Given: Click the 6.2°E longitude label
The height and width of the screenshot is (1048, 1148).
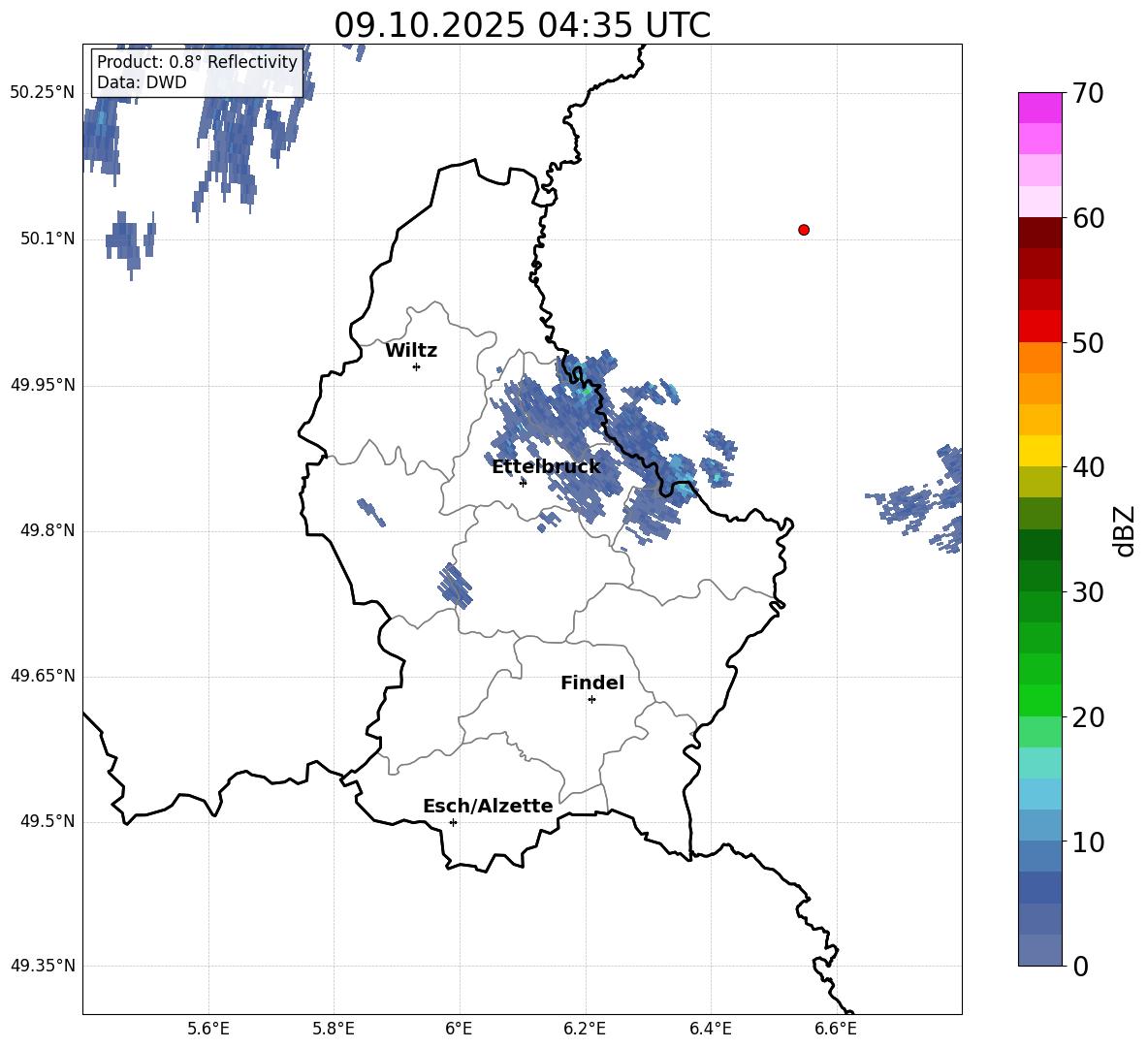Looking at the screenshot, I should coord(585,1029).
